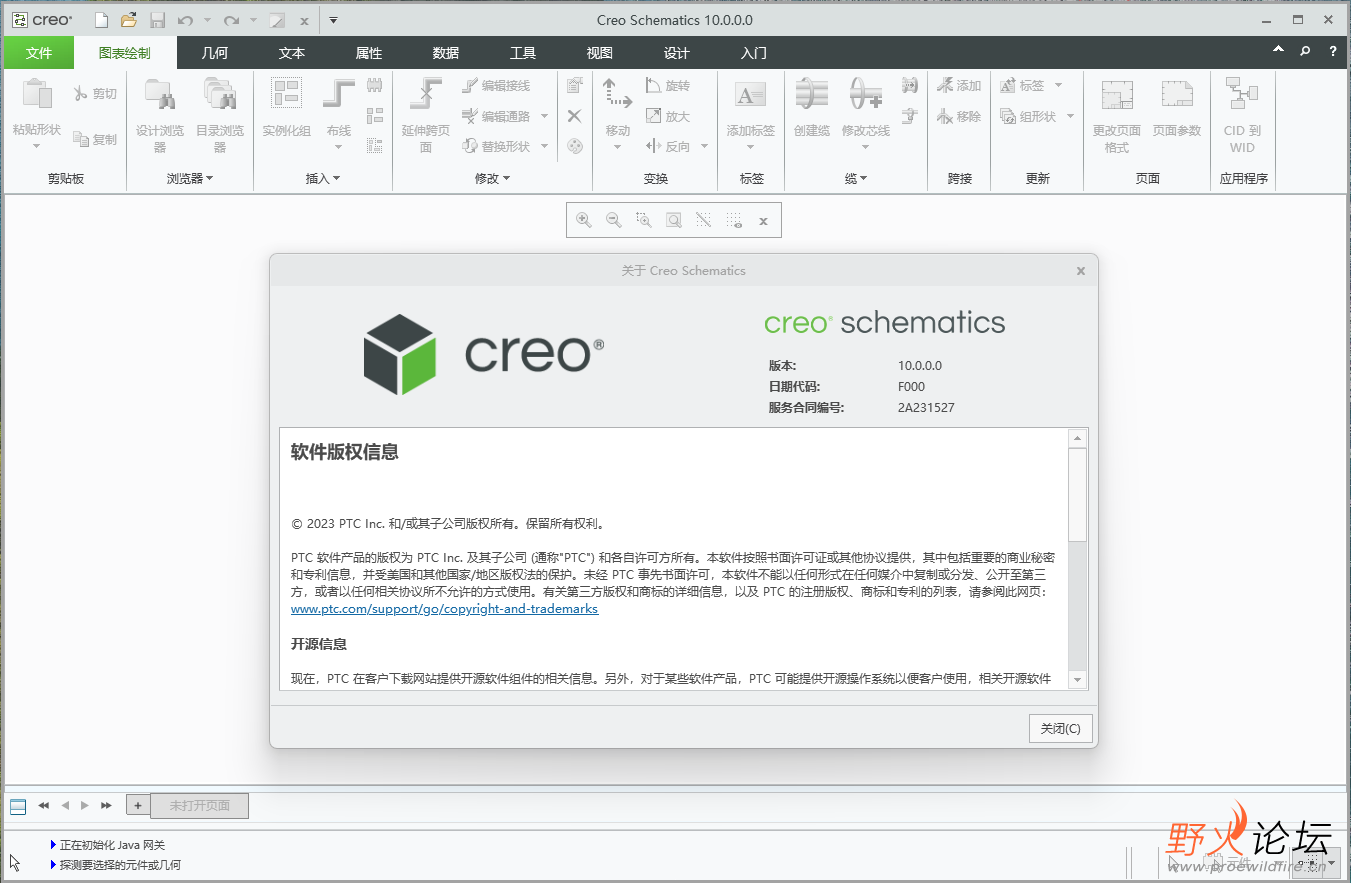Click the search icon in ribbon tab bar
This screenshot has width=1351, height=883.
point(1305,51)
